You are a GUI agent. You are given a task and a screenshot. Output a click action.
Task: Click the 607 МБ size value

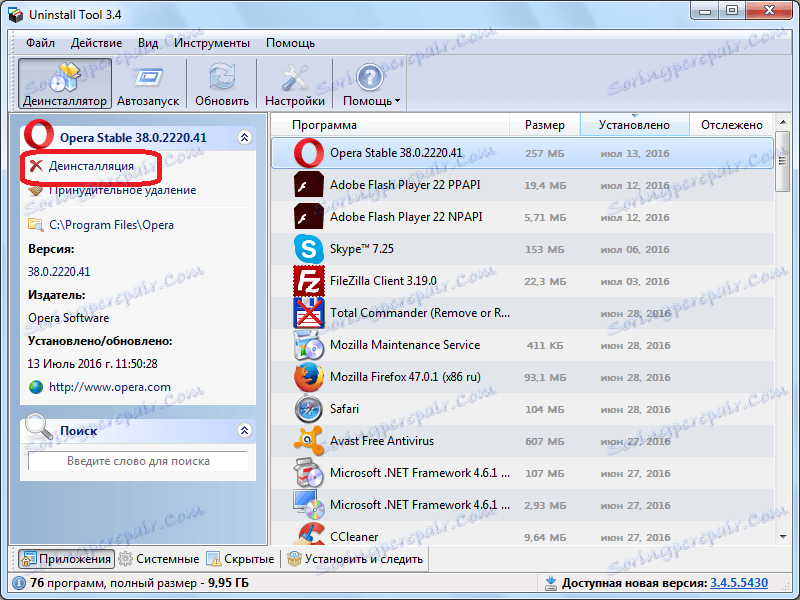[544, 441]
